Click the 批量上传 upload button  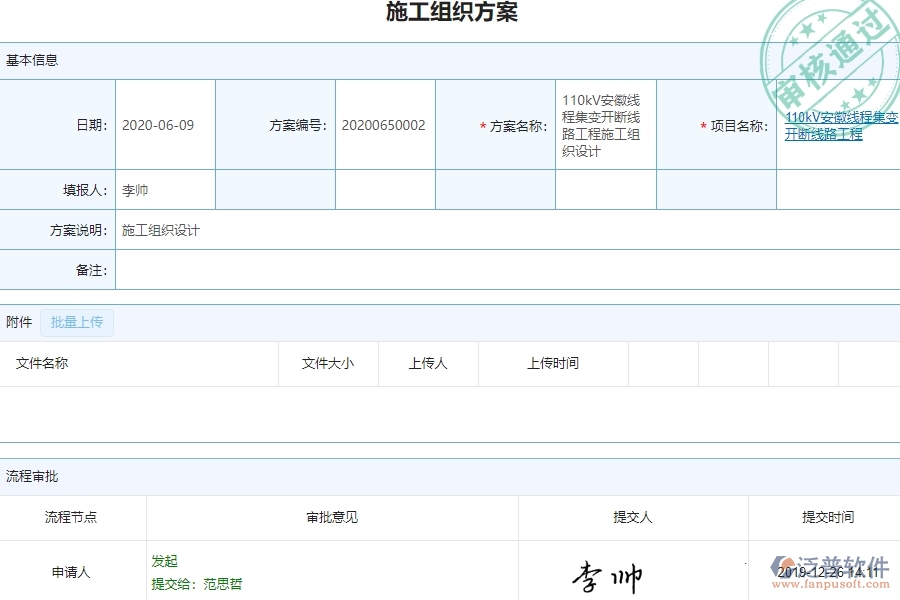pos(77,322)
